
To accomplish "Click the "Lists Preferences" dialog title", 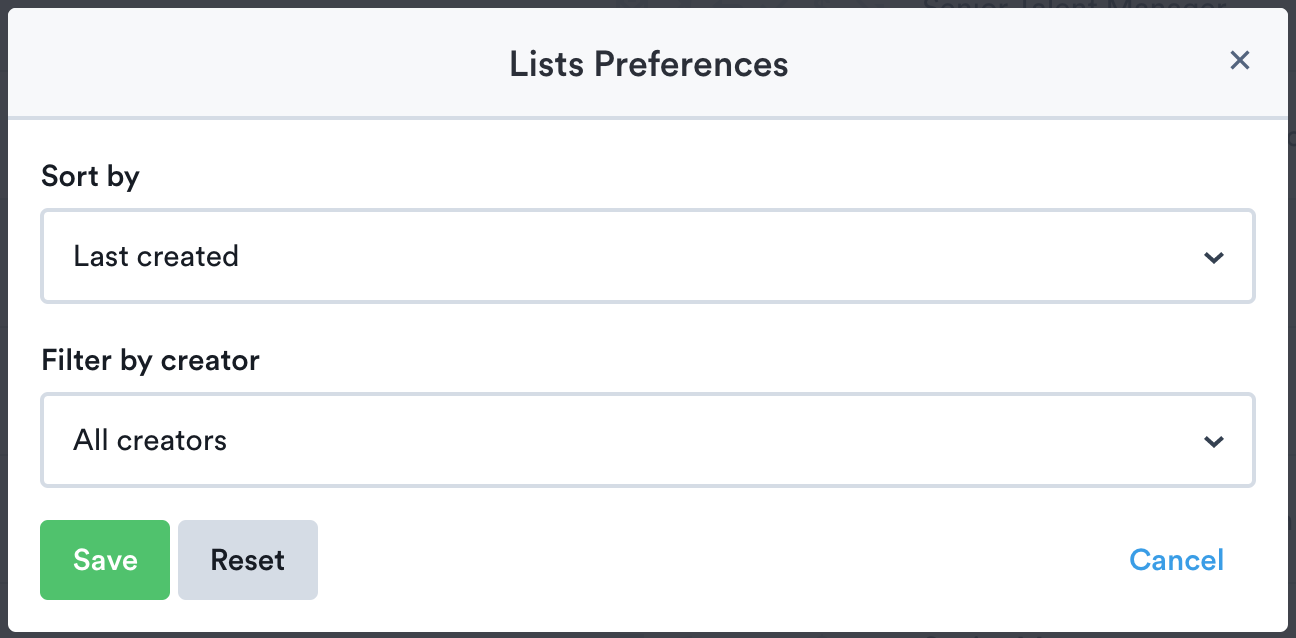I will [x=648, y=64].
